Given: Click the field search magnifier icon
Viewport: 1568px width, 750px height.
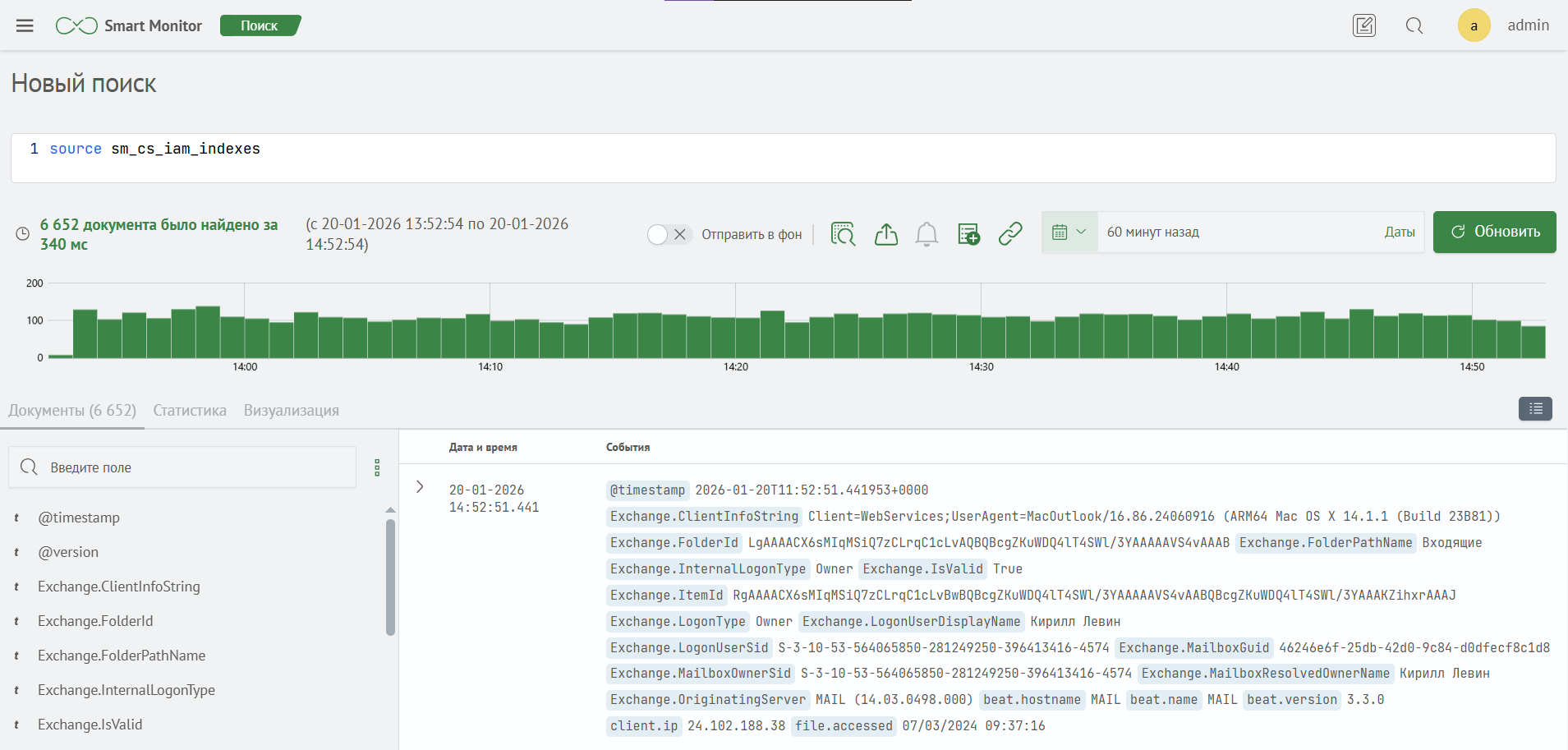Looking at the screenshot, I should point(29,467).
